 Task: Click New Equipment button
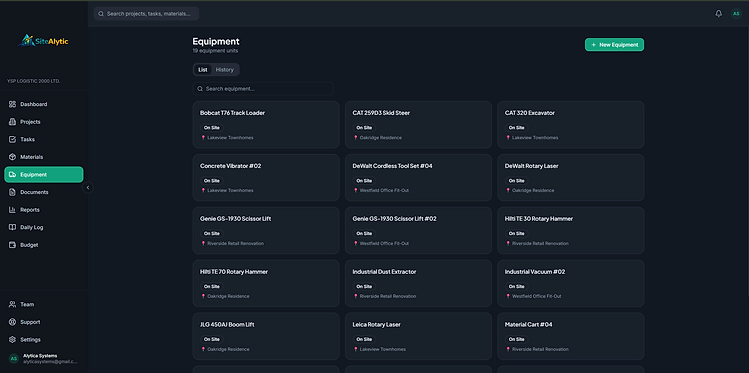614,45
